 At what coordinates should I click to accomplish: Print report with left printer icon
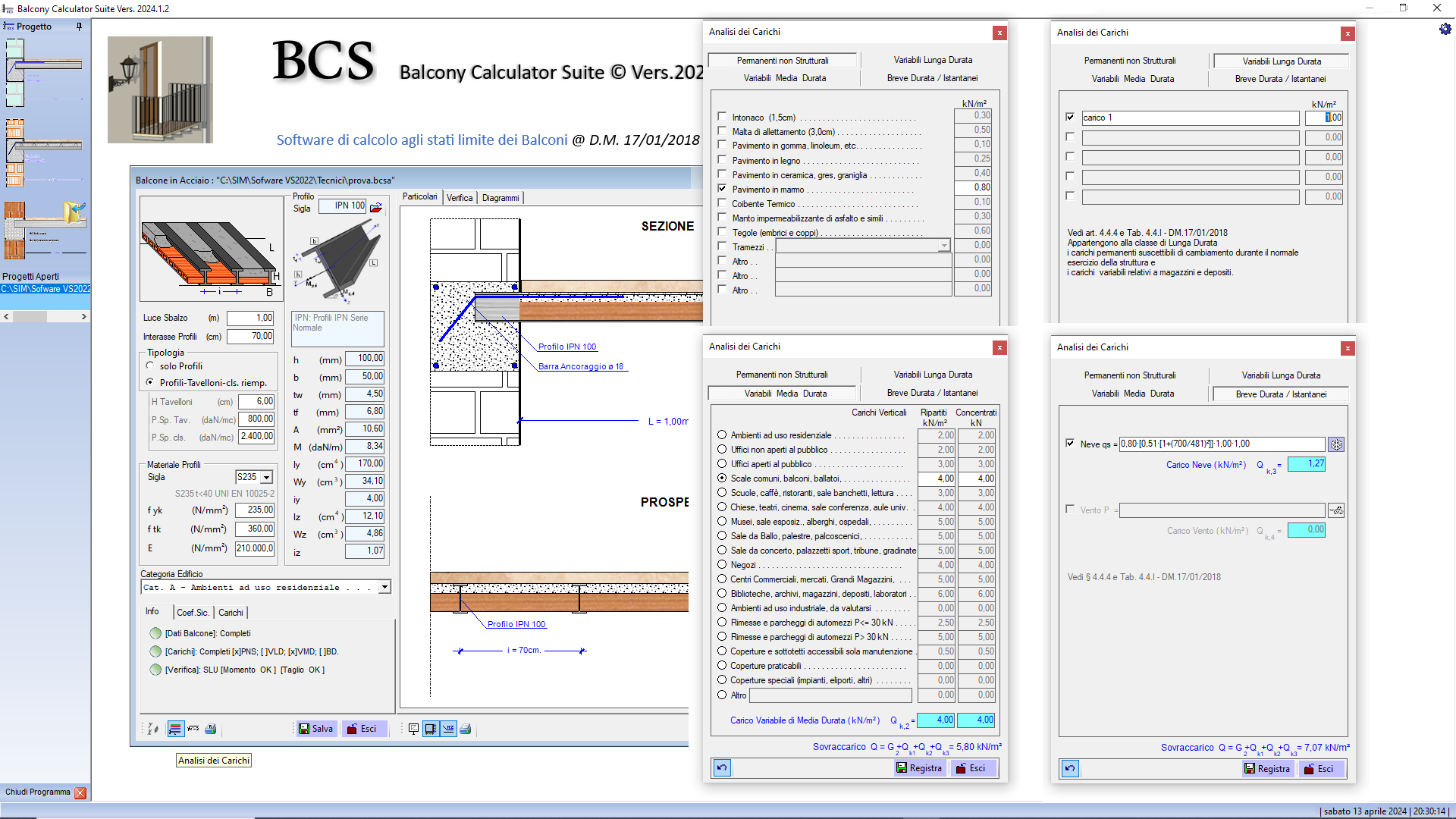pyautogui.click(x=211, y=729)
